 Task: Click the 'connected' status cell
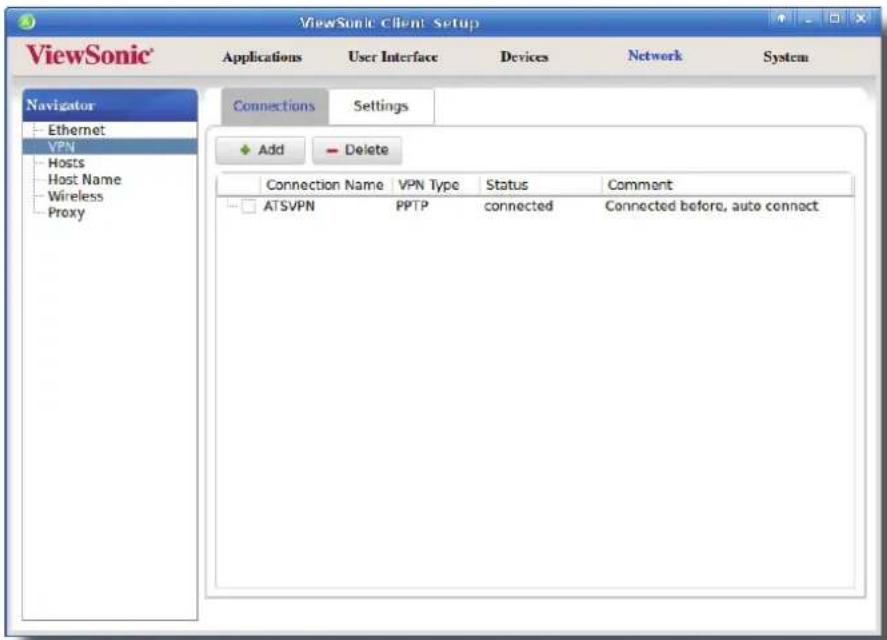[x=518, y=206]
